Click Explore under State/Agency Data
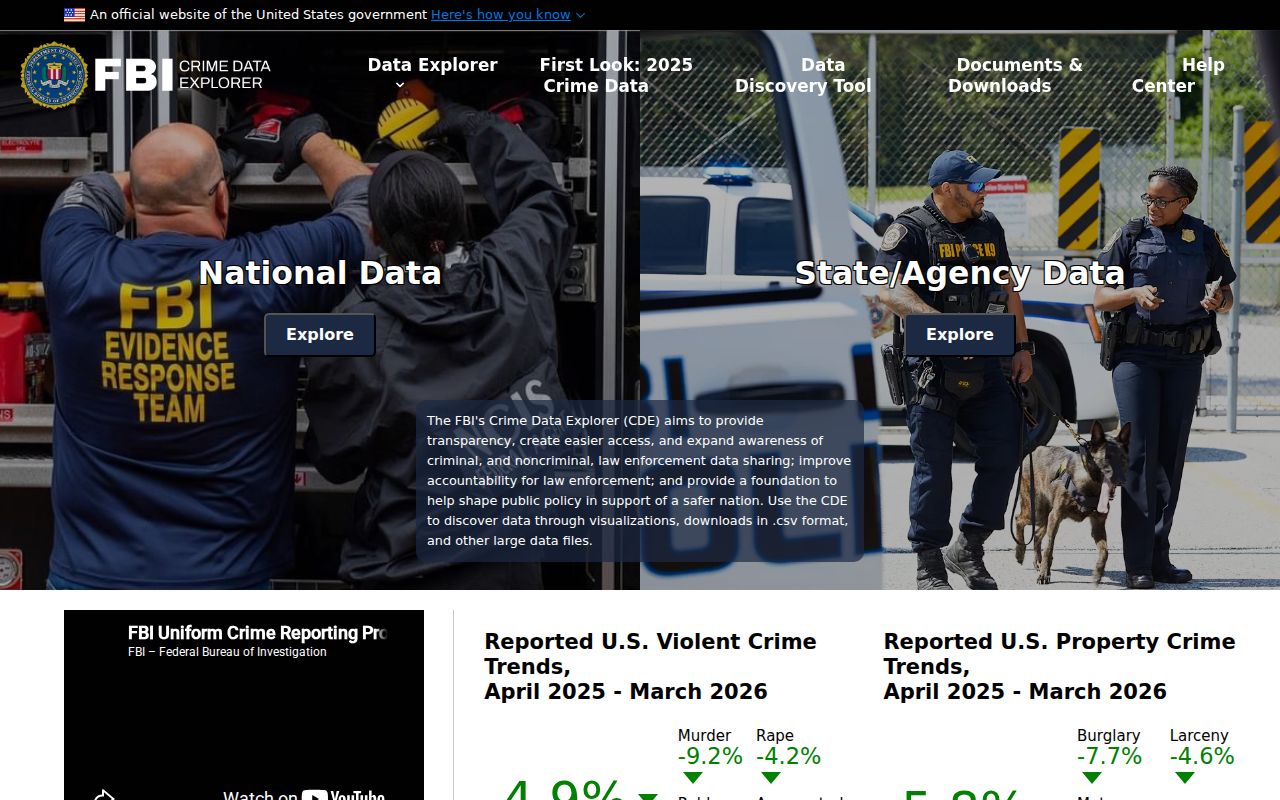This screenshot has height=800, width=1280. click(x=960, y=335)
